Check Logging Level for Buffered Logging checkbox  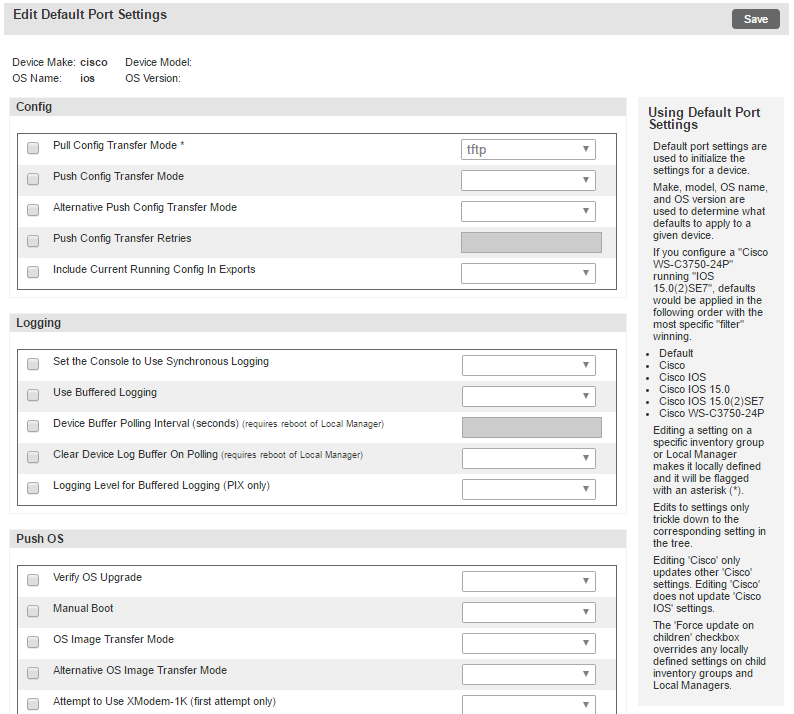point(33,488)
